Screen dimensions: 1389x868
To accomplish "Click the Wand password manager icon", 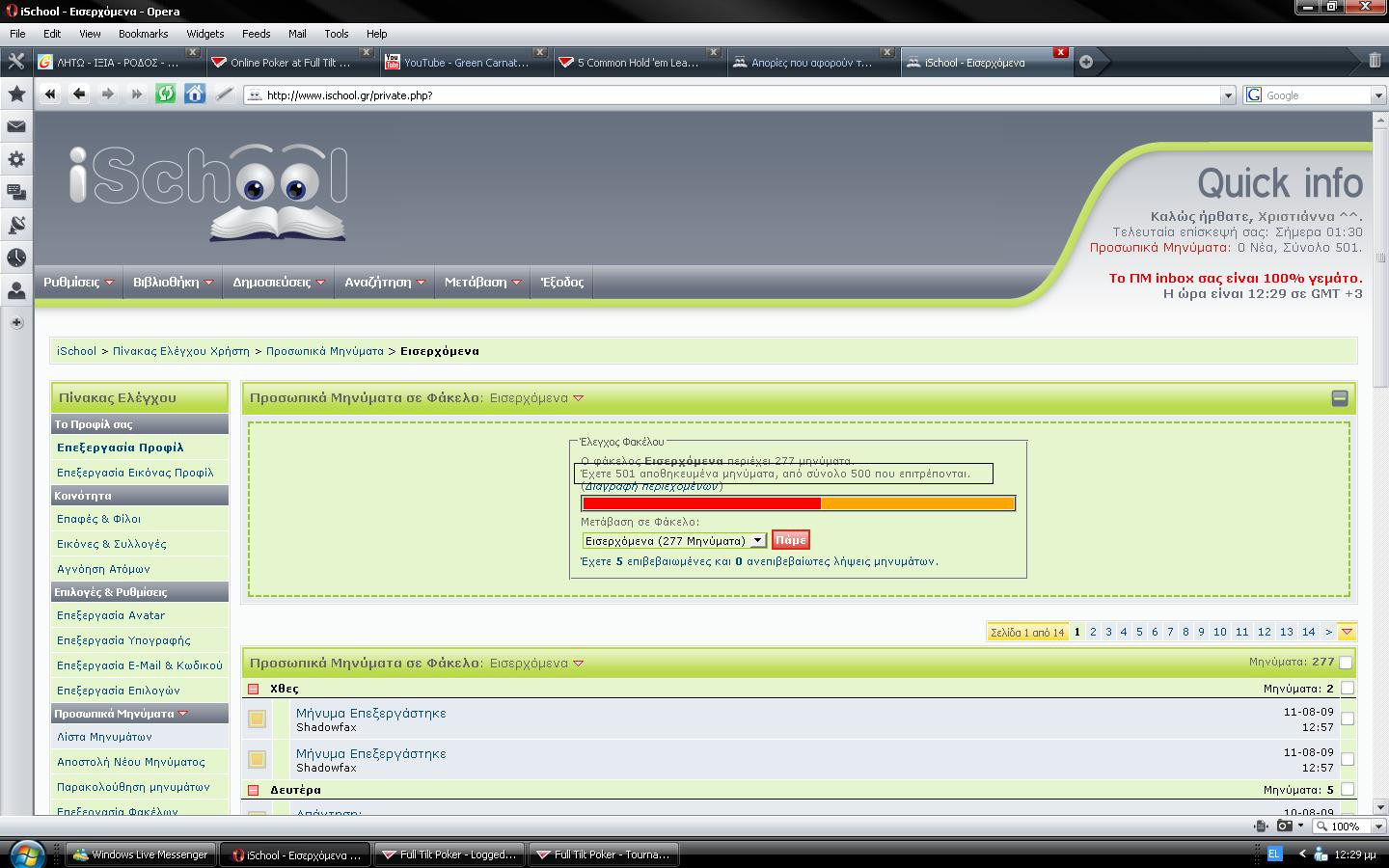I will [x=224, y=94].
